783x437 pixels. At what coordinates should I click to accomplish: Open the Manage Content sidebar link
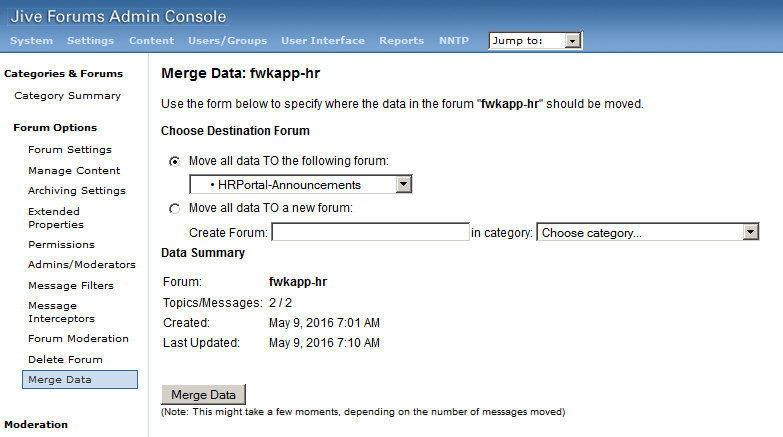[74, 170]
